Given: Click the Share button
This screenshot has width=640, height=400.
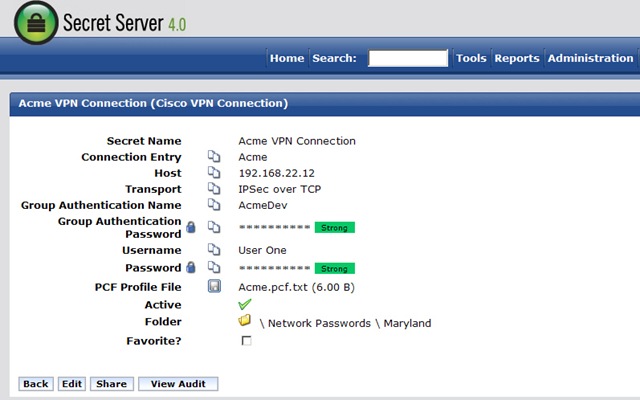Looking at the screenshot, I should (x=111, y=384).
